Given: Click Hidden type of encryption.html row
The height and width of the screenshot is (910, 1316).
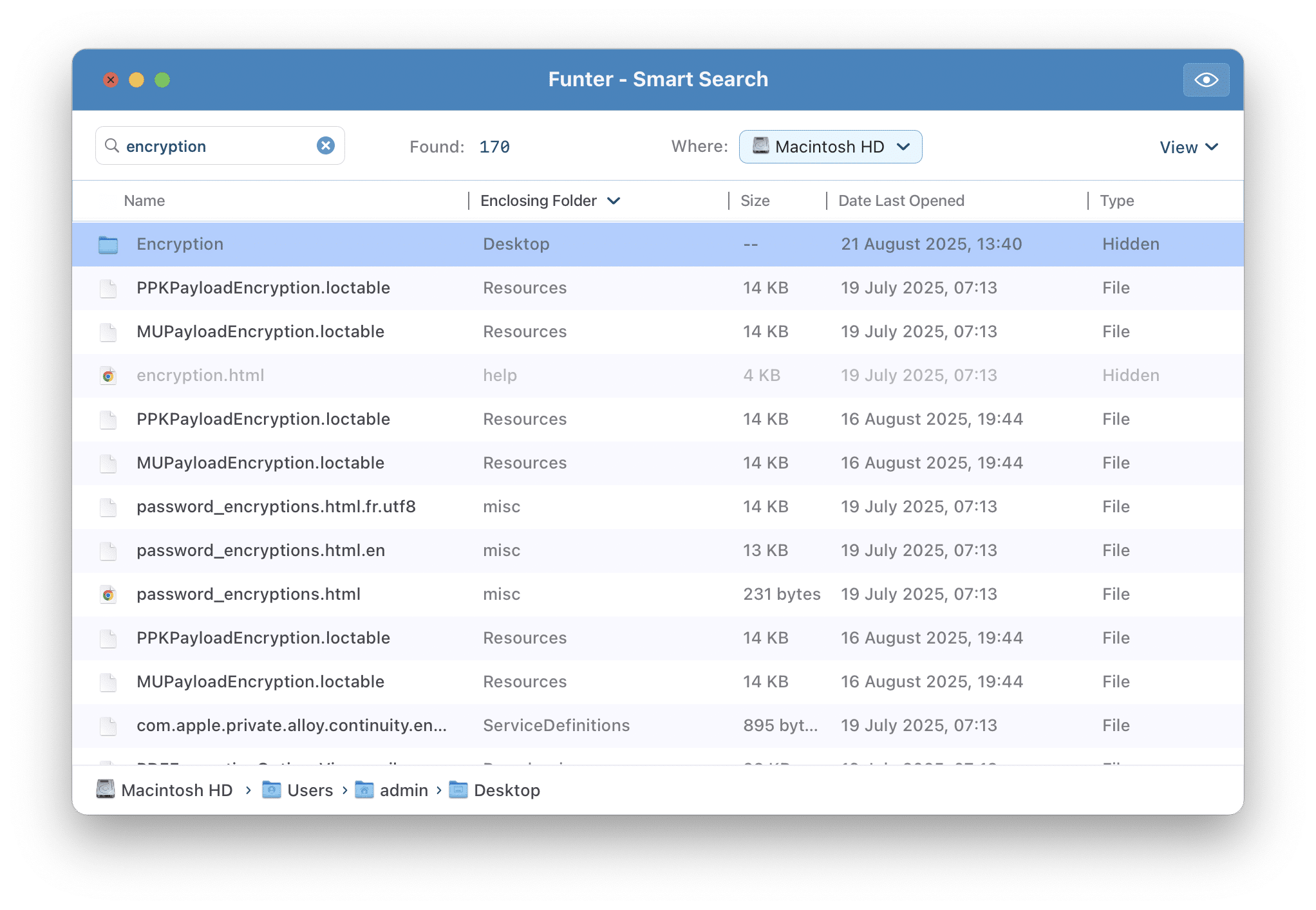Looking at the screenshot, I should pyautogui.click(x=1131, y=375).
